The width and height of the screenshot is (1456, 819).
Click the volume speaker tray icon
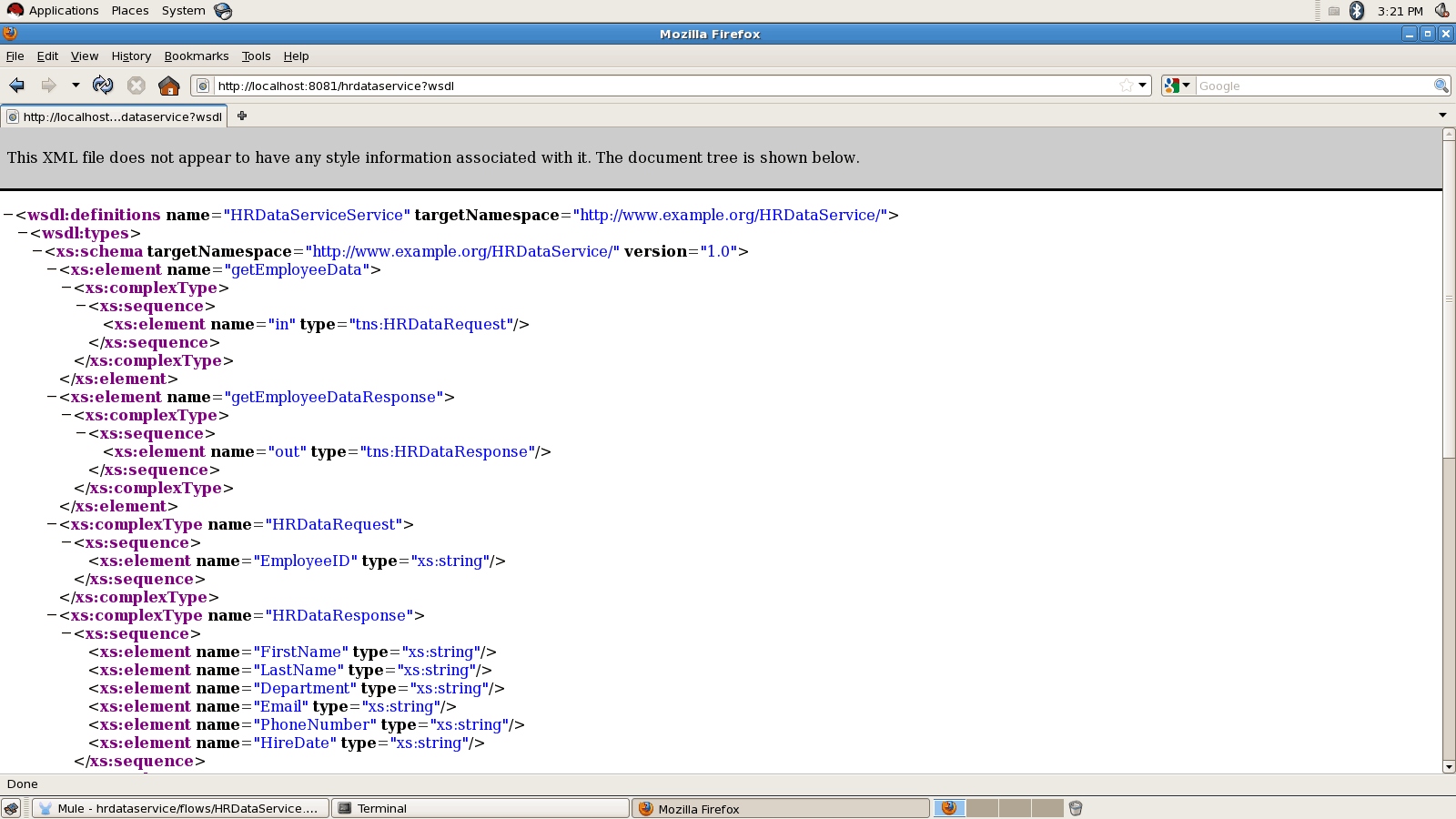[1441, 11]
